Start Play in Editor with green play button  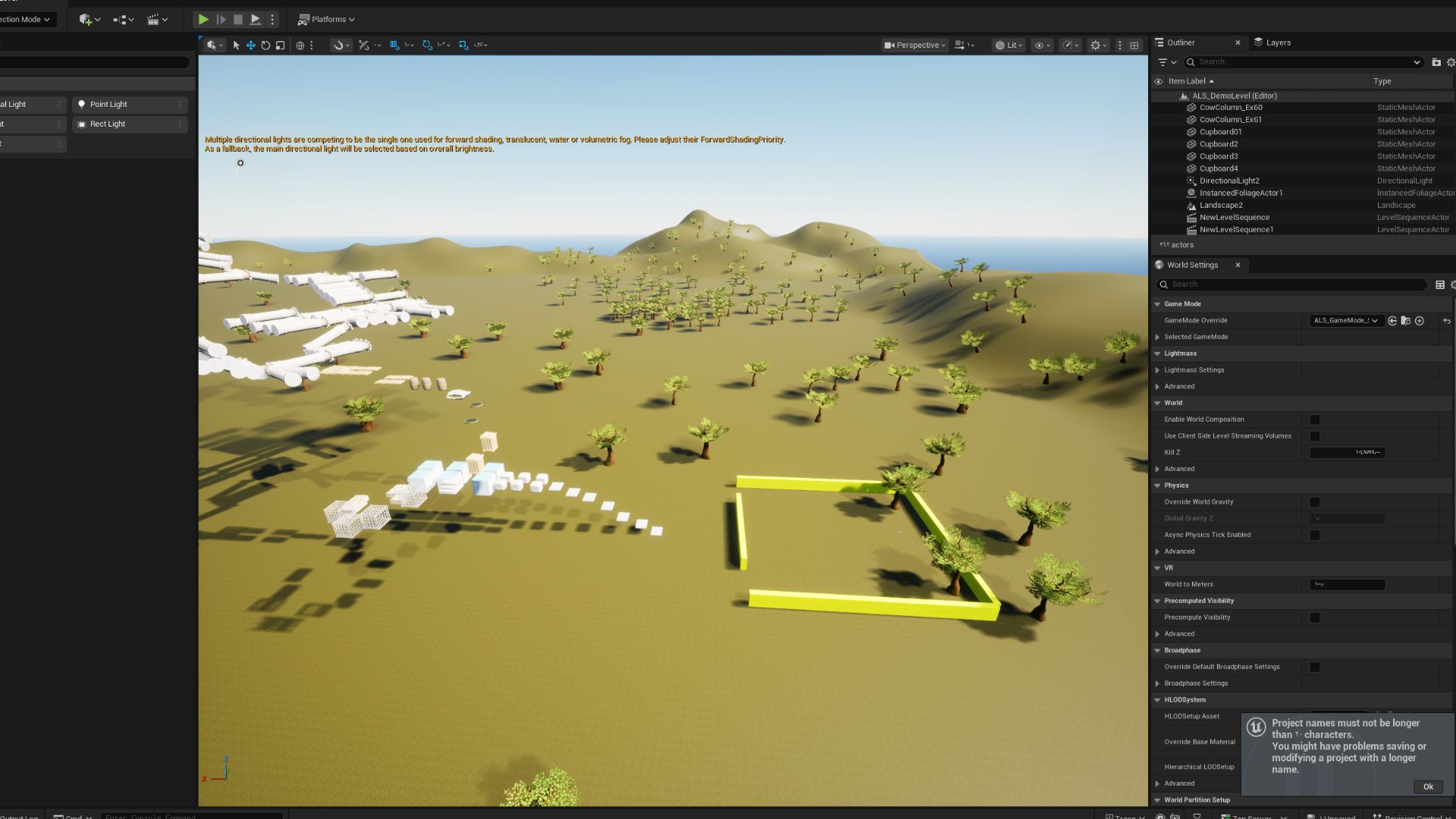click(x=203, y=20)
